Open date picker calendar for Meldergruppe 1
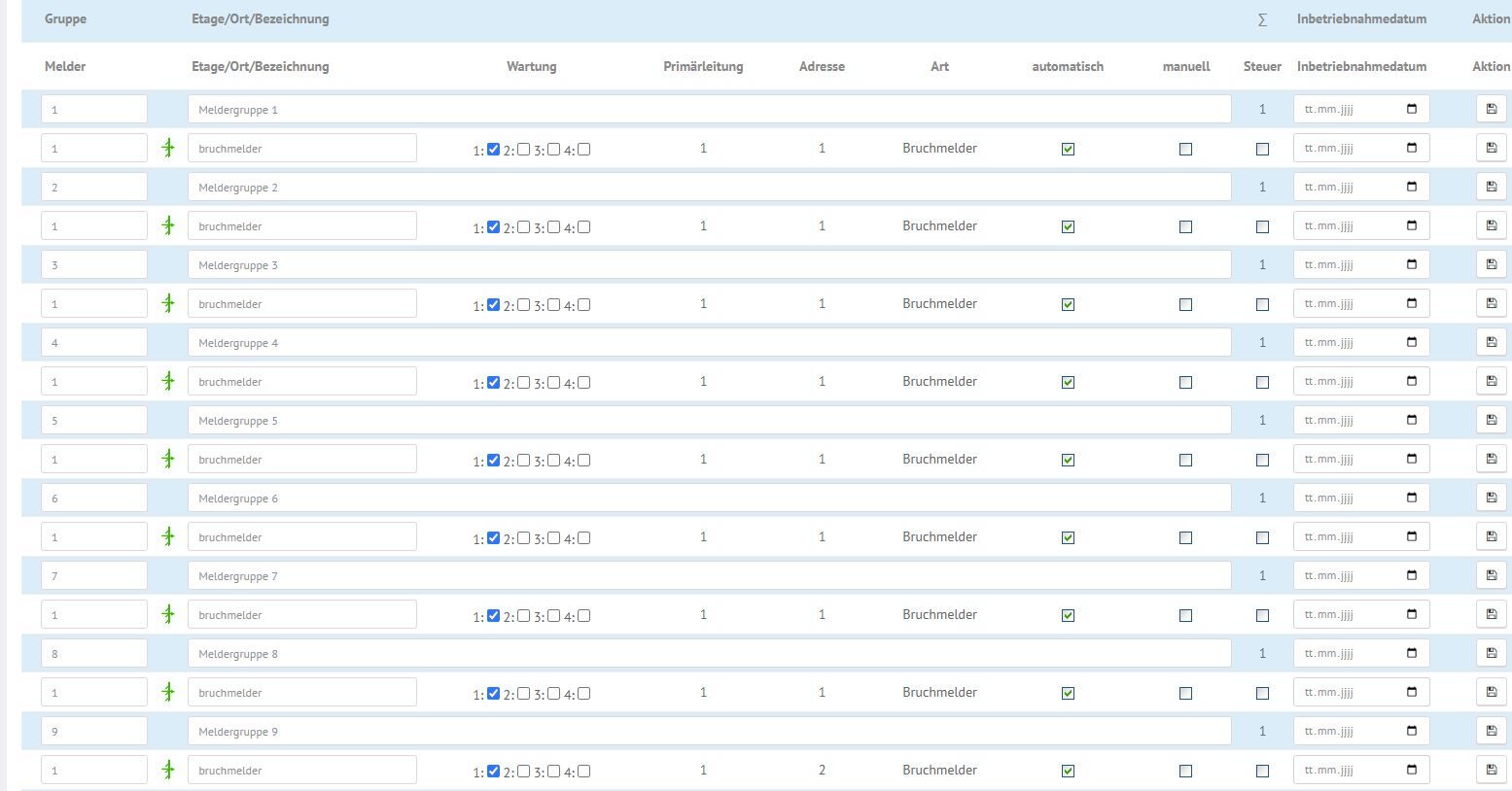This screenshot has width=1512, height=791. click(x=1412, y=109)
